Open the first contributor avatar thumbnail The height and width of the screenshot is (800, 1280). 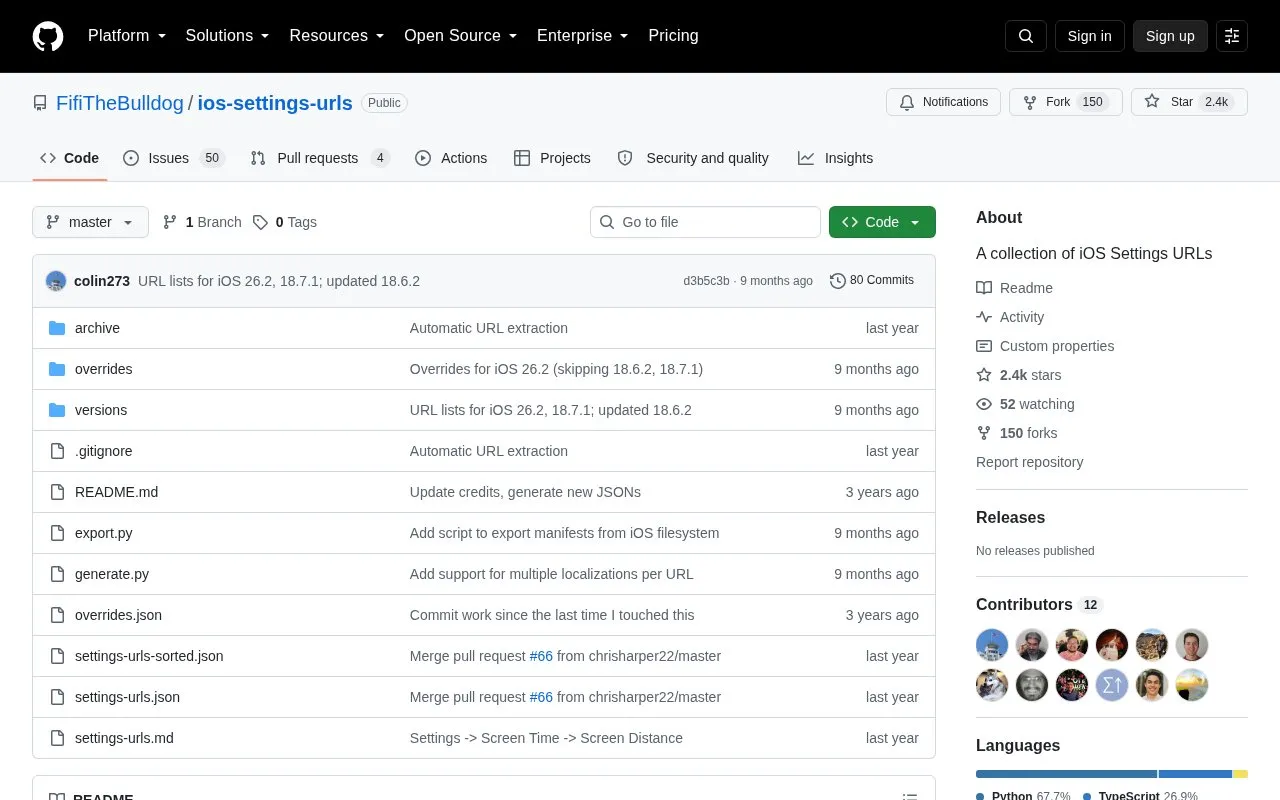tap(992, 645)
